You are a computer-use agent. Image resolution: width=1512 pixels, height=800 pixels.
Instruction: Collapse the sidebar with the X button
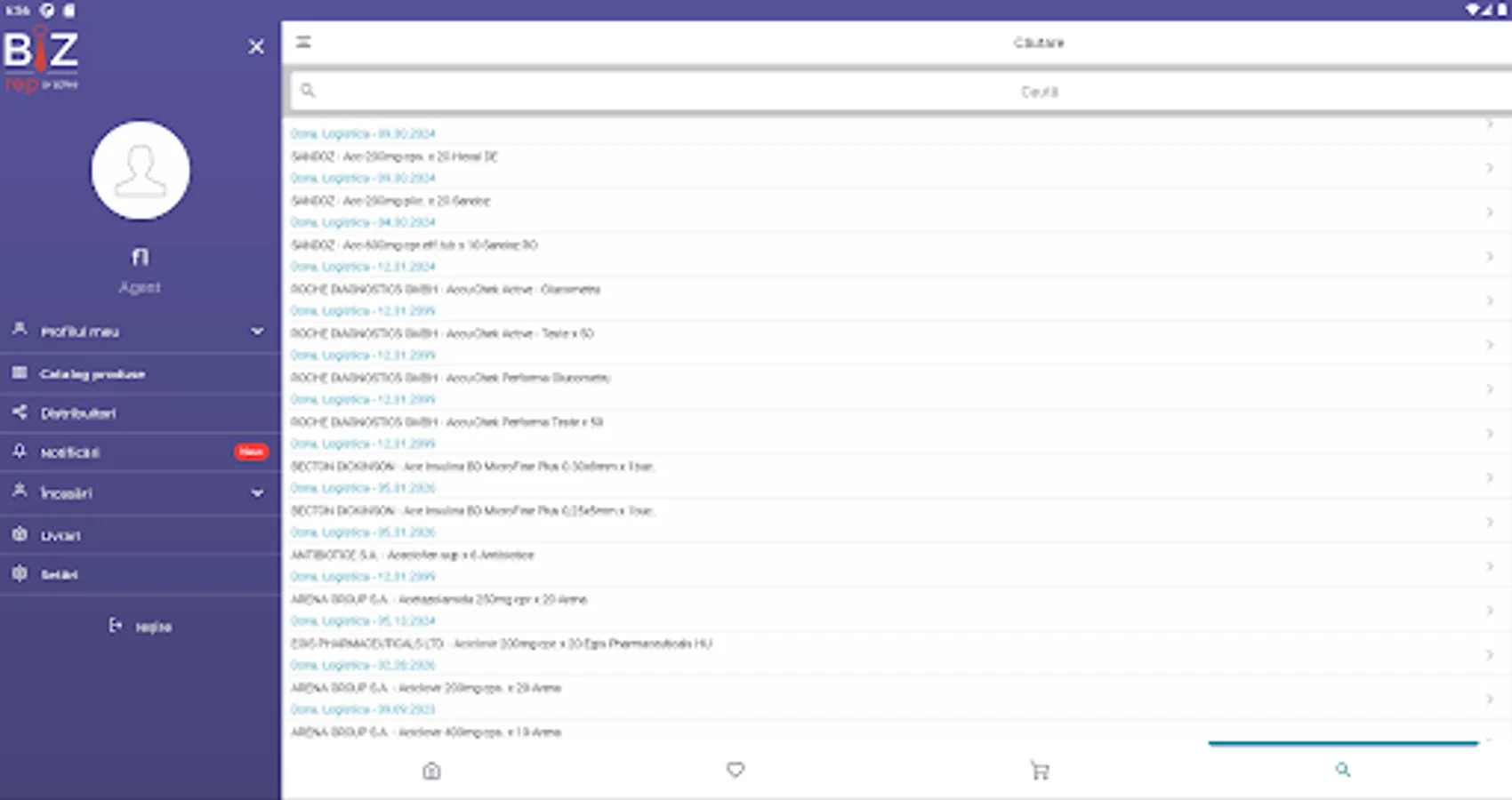pyautogui.click(x=256, y=46)
